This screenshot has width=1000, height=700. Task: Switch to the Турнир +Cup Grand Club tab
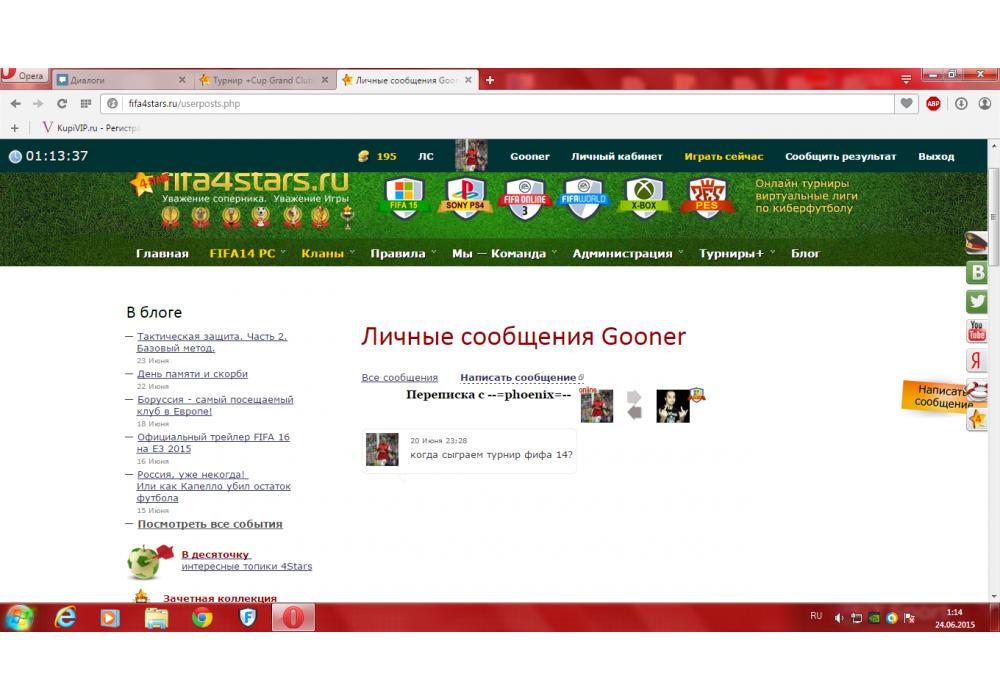263,80
